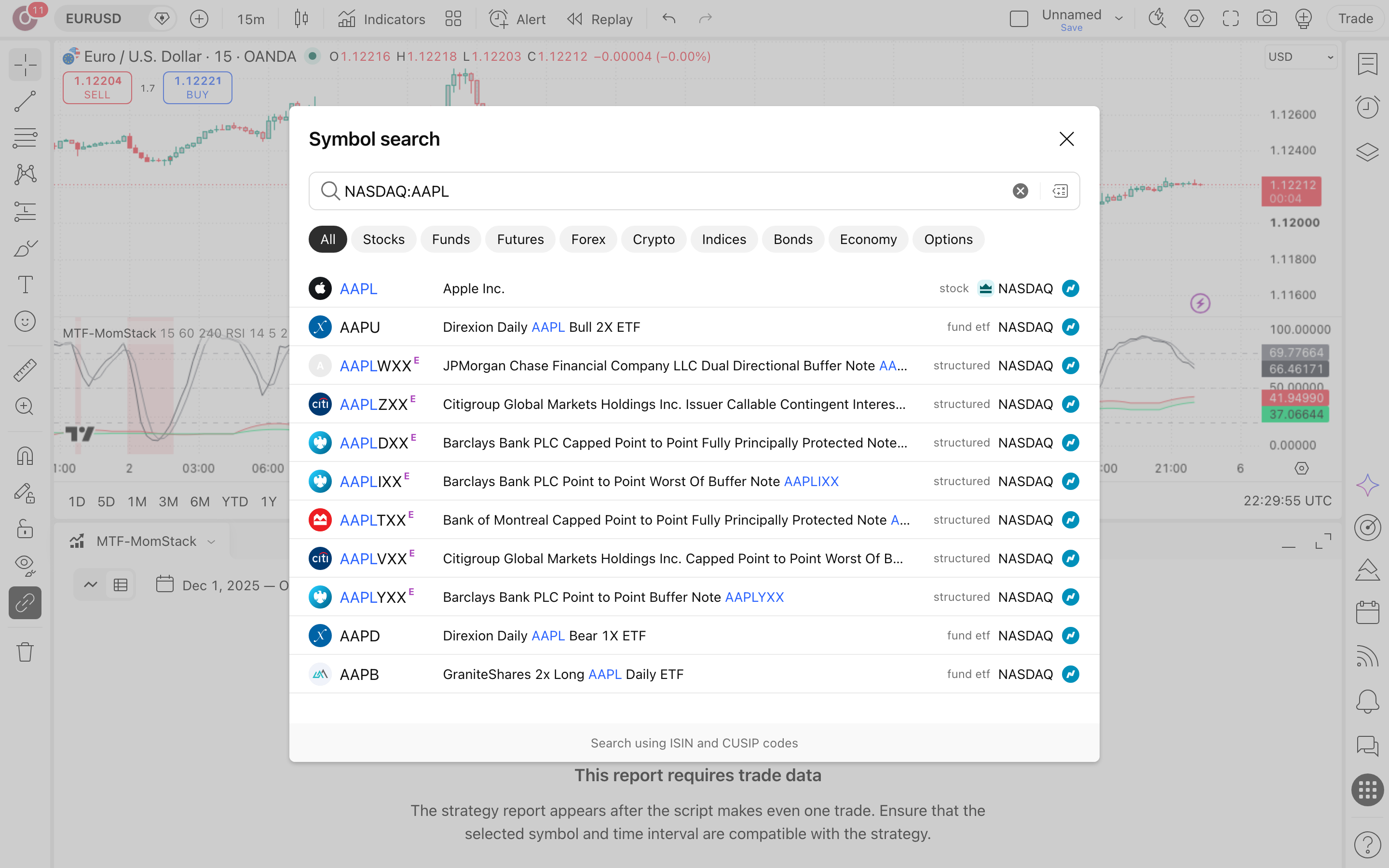The width and height of the screenshot is (1389, 868).
Task: Switch strategy report to table view
Action: click(x=121, y=585)
